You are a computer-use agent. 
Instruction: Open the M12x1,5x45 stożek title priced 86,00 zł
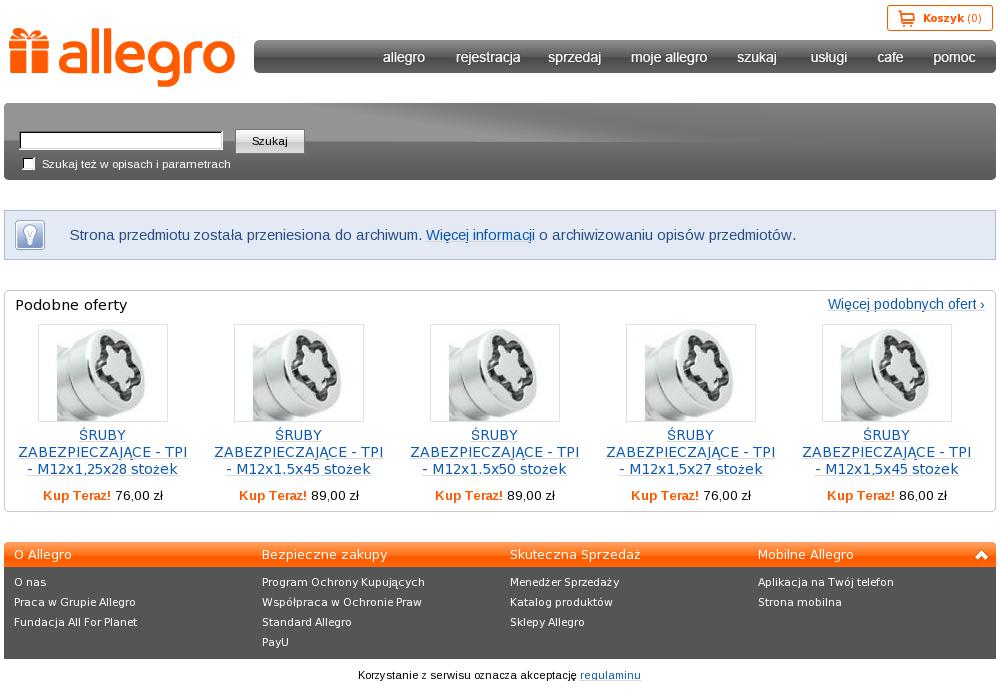[886, 452]
